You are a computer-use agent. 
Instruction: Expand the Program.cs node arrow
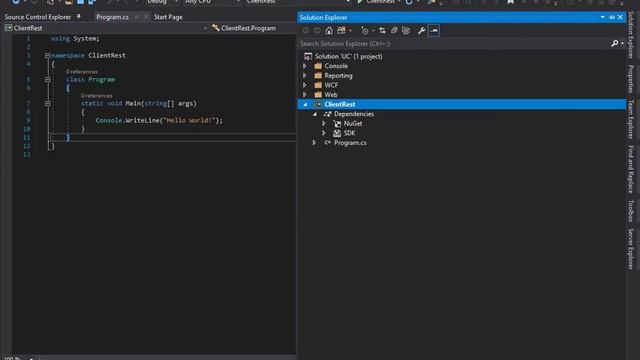(x=314, y=142)
